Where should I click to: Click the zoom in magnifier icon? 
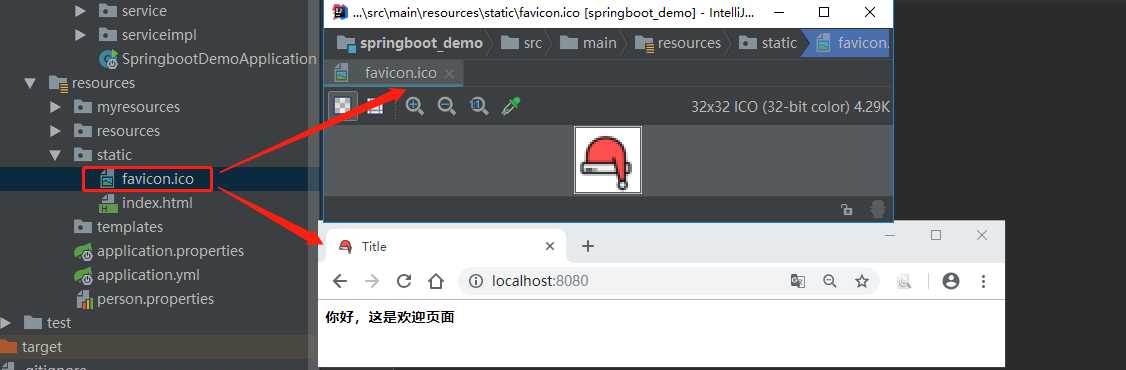(x=414, y=106)
